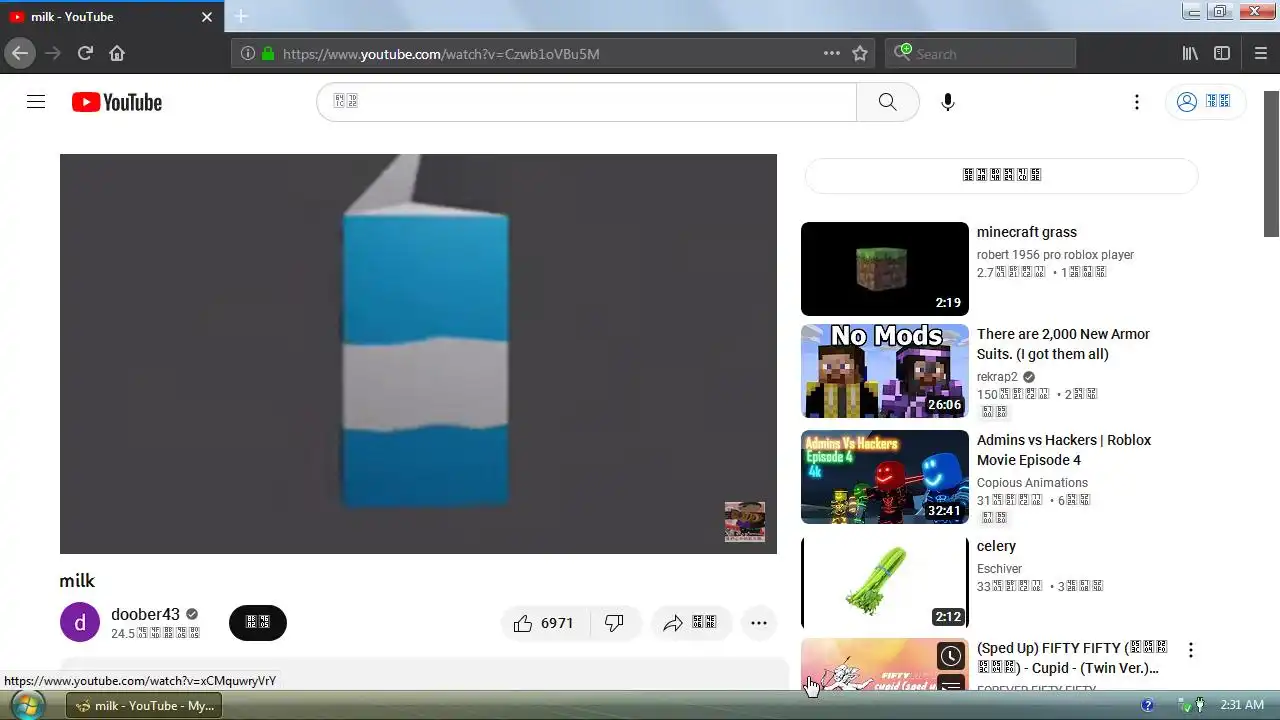Click the secure connection padlock

(x=268, y=54)
